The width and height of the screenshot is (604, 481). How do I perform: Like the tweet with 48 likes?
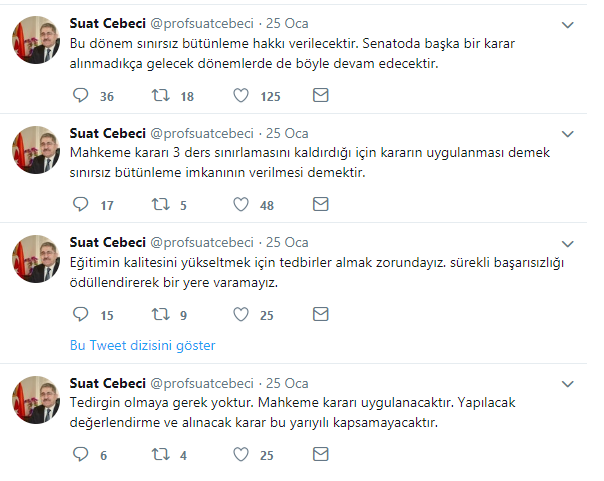coord(240,205)
